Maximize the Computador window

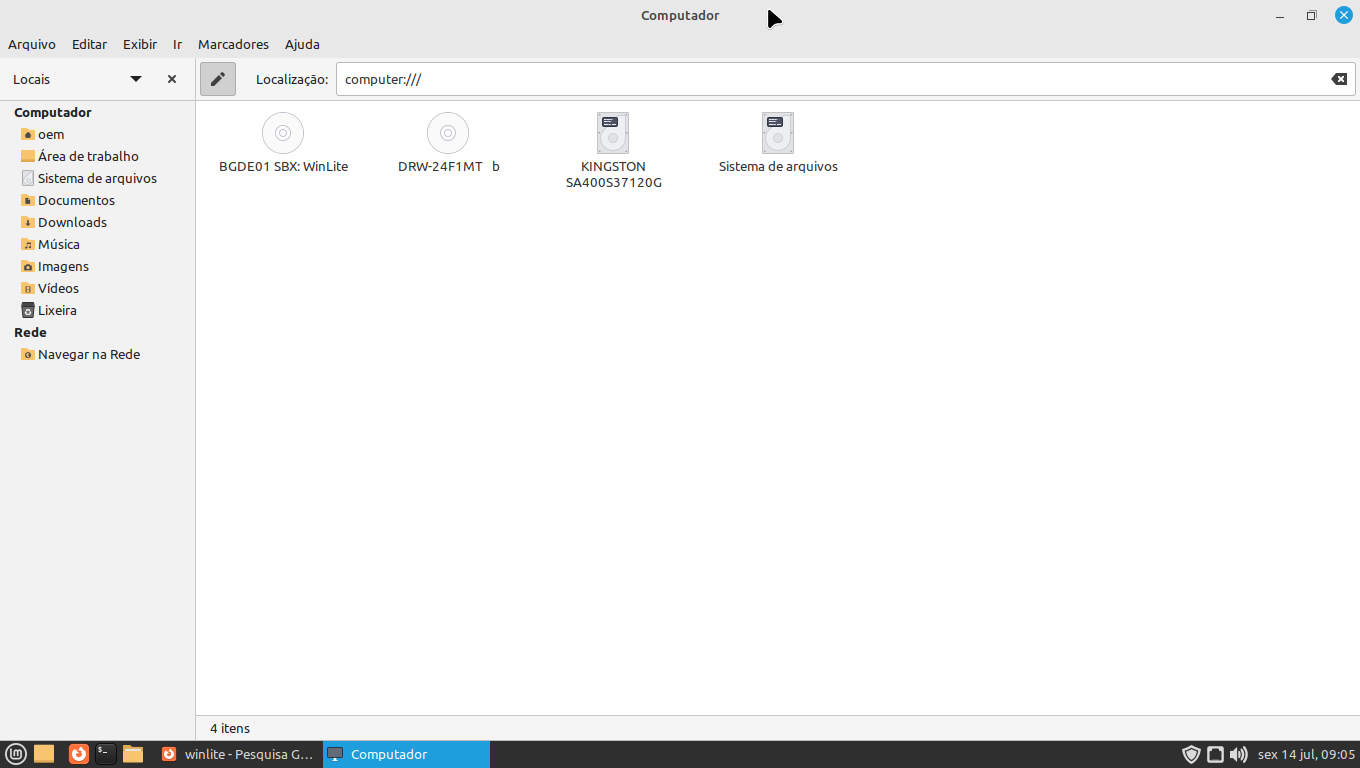click(1311, 15)
